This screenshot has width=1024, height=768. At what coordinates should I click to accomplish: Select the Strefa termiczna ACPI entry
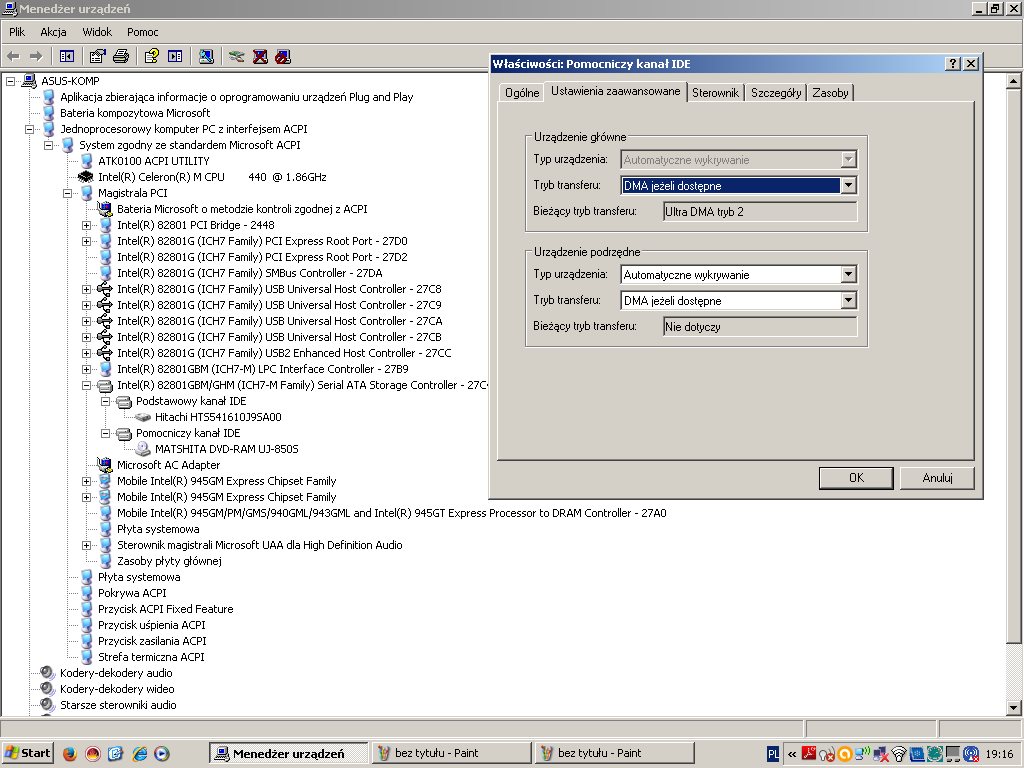coord(151,657)
